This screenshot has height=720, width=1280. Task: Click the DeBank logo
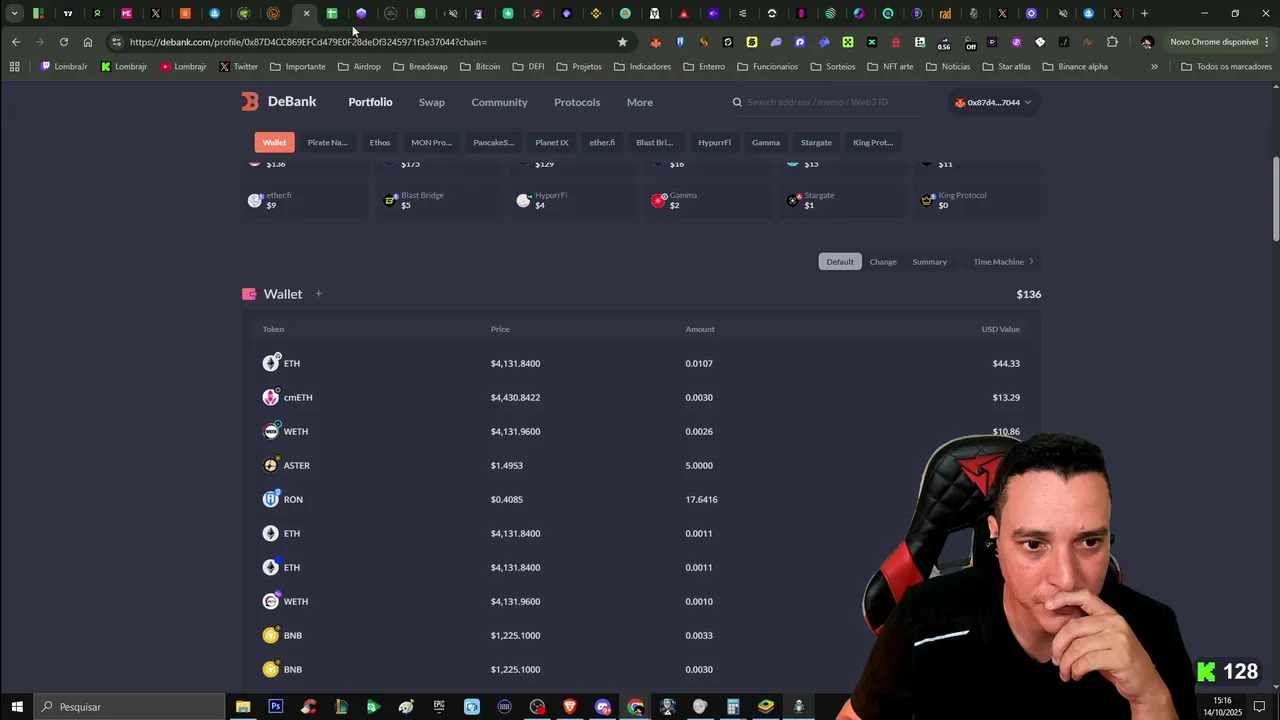click(278, 102)
